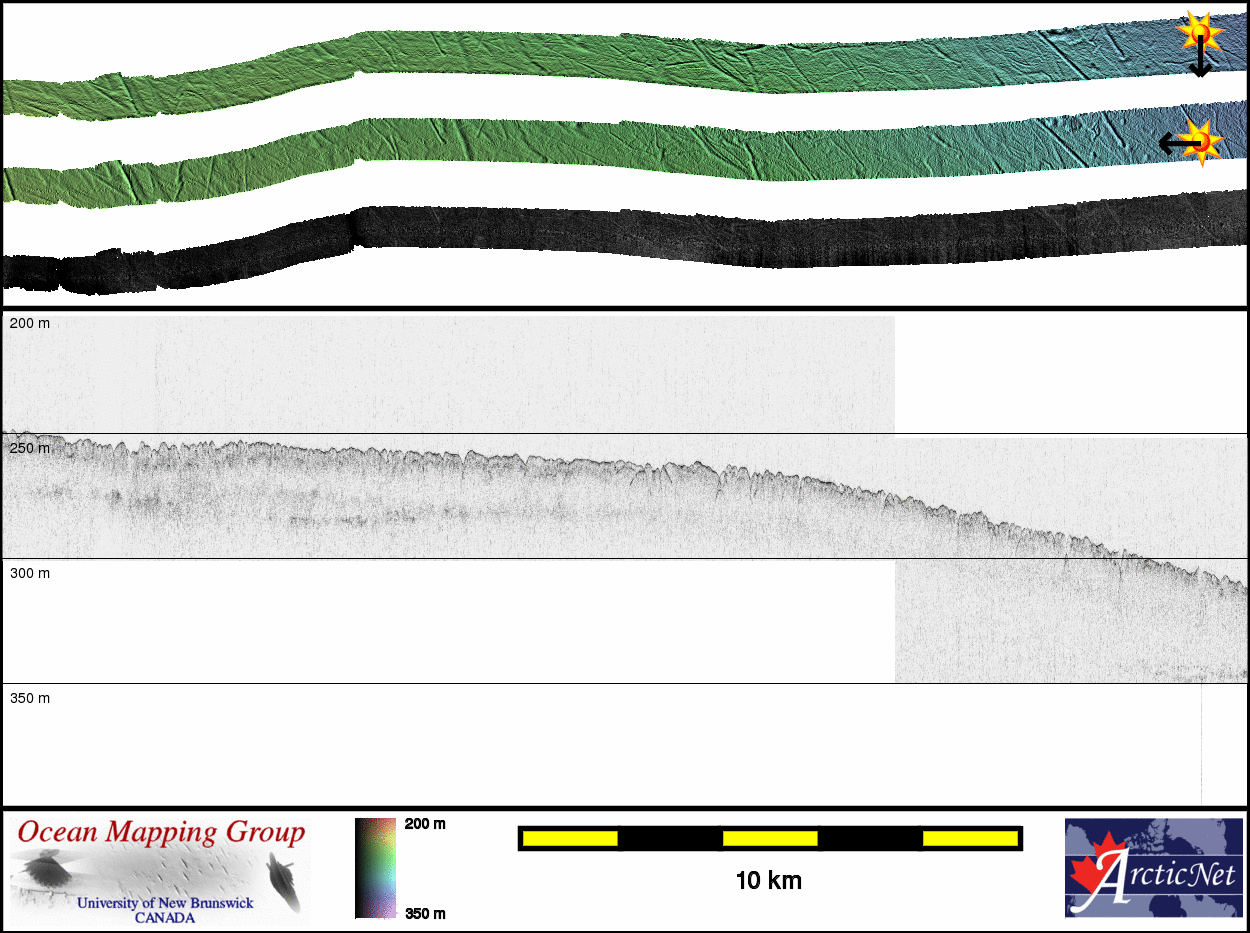
Task: Click the '200 m' color legend label
Action: (425, 824)
